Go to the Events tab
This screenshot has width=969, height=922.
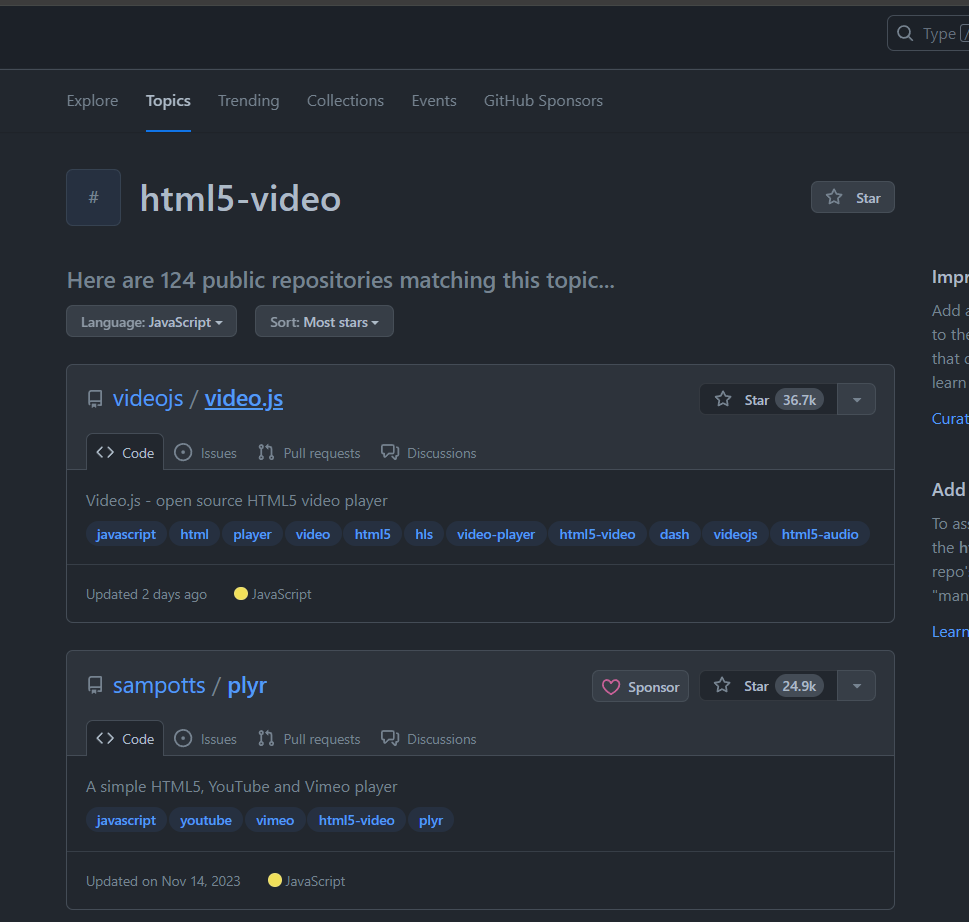click(434, 101)
